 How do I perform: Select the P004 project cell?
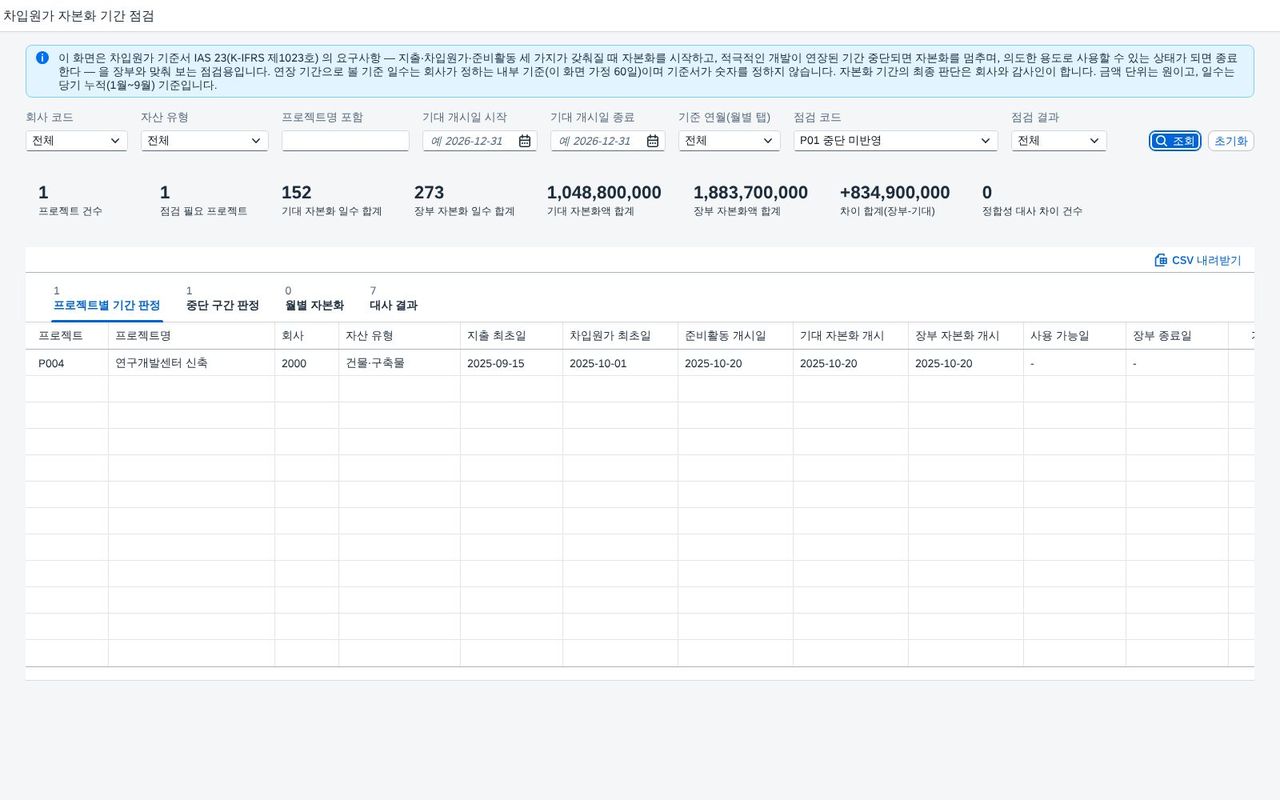67,363
